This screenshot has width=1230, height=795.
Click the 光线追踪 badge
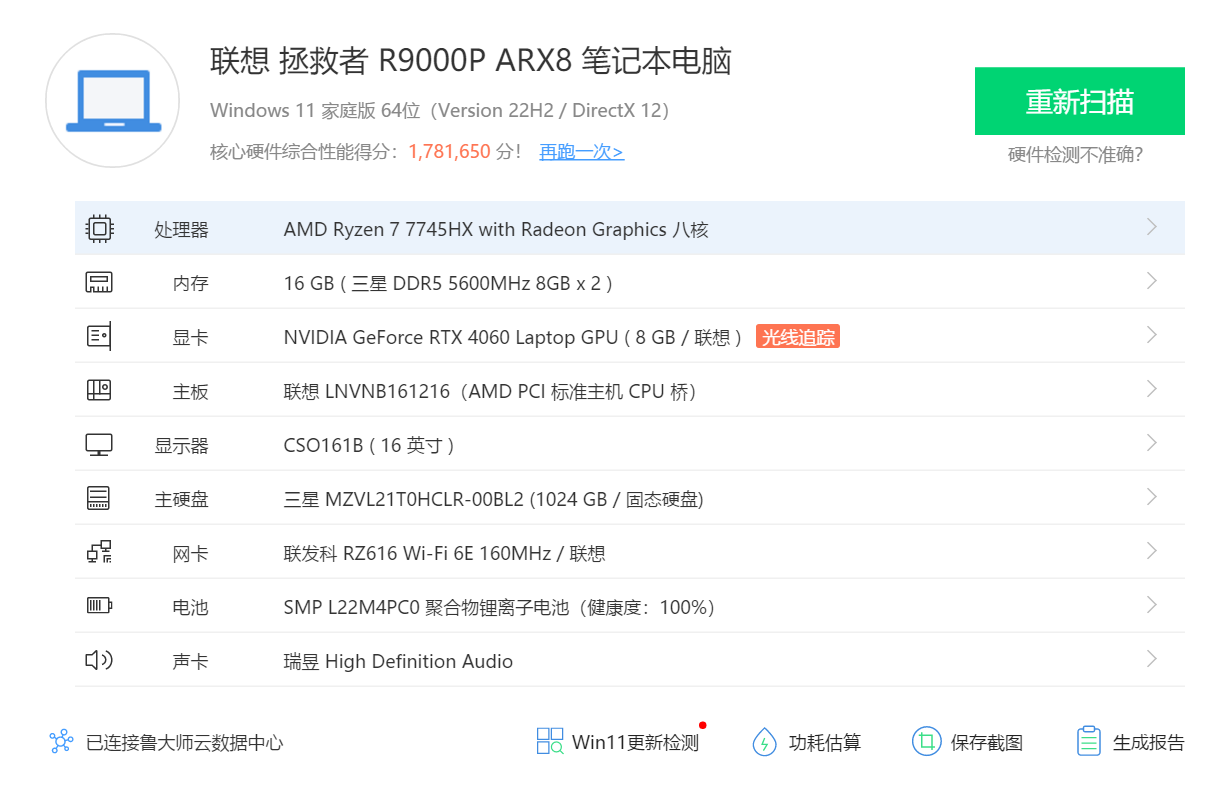pos(798,337)
